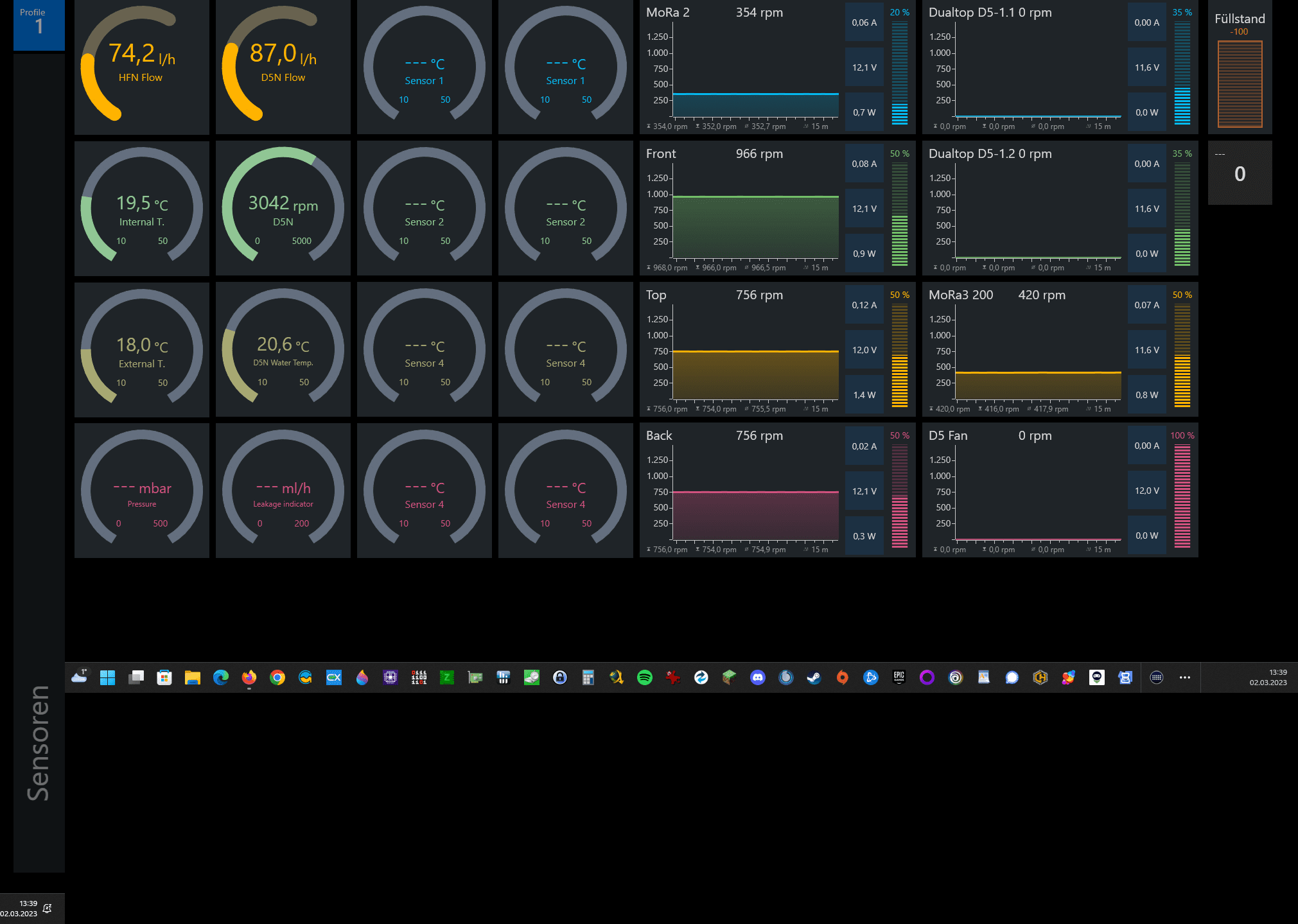
Task: Click the notification icon beside the lower clock
Action: pyautogui.click(x=48, y=909)
